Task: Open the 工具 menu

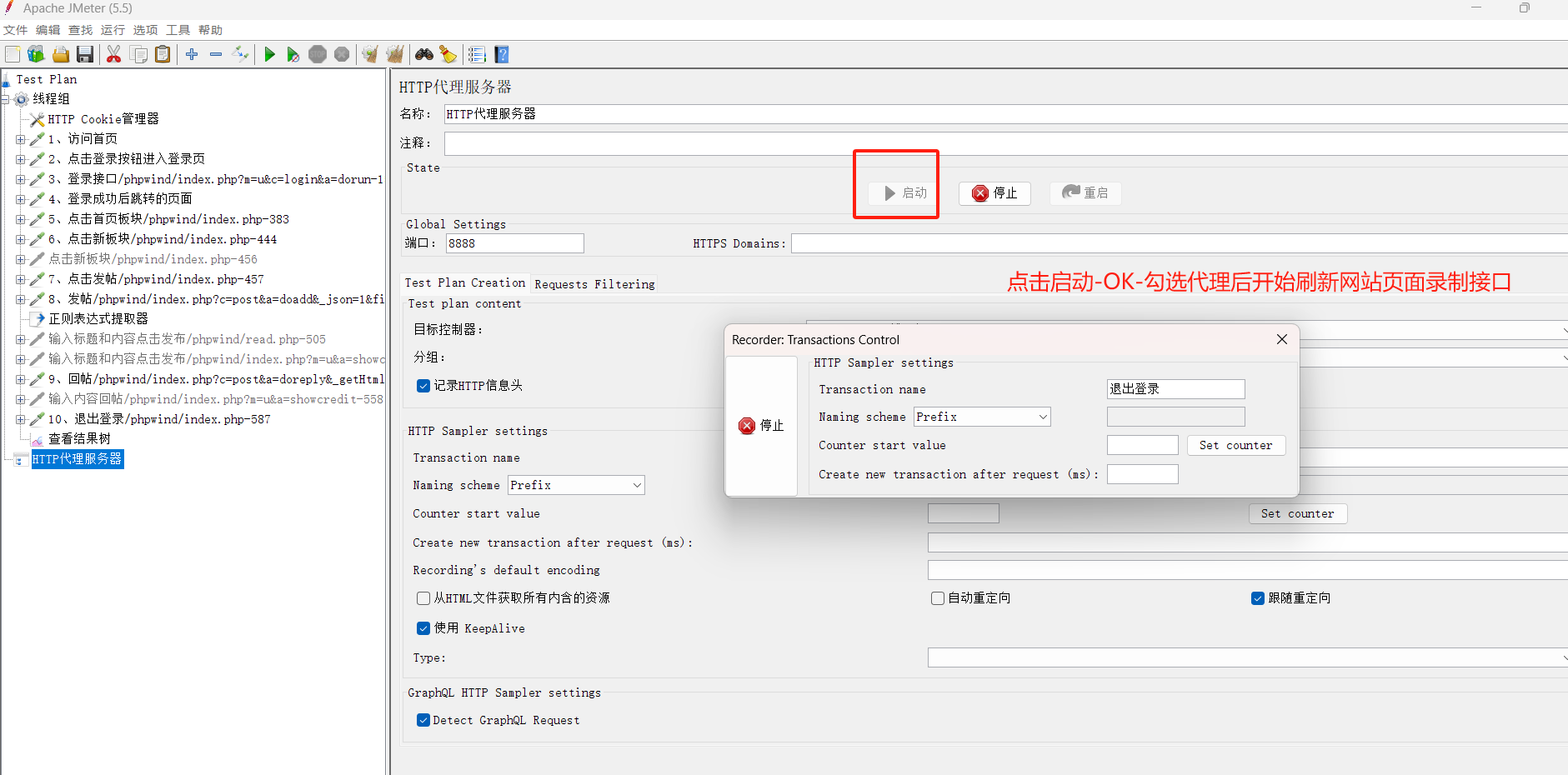Action: pyautogui.click(x=178, y=30)
